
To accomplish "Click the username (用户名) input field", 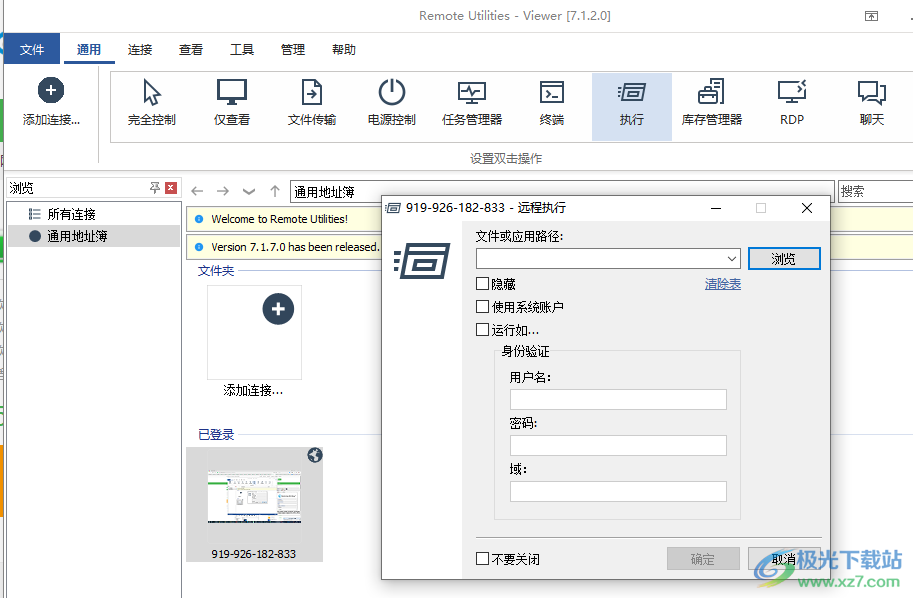I will (618, 399).
